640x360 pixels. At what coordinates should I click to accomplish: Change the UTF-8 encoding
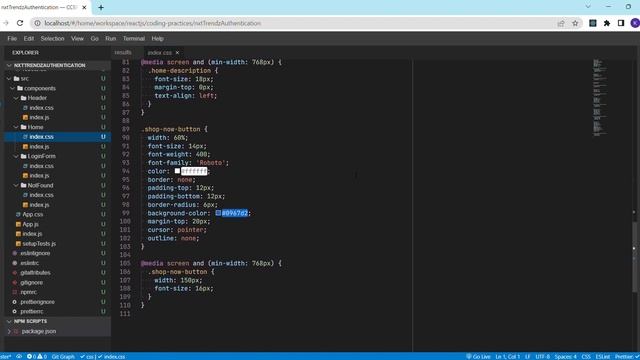tap(542, 357)
